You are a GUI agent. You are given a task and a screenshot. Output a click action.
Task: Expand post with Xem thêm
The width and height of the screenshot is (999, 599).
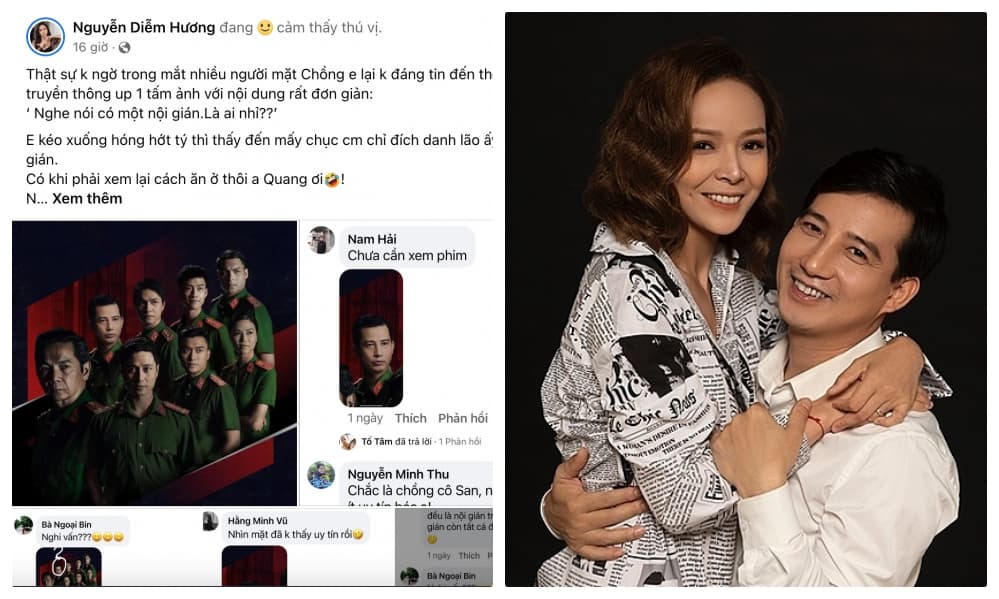87,198
